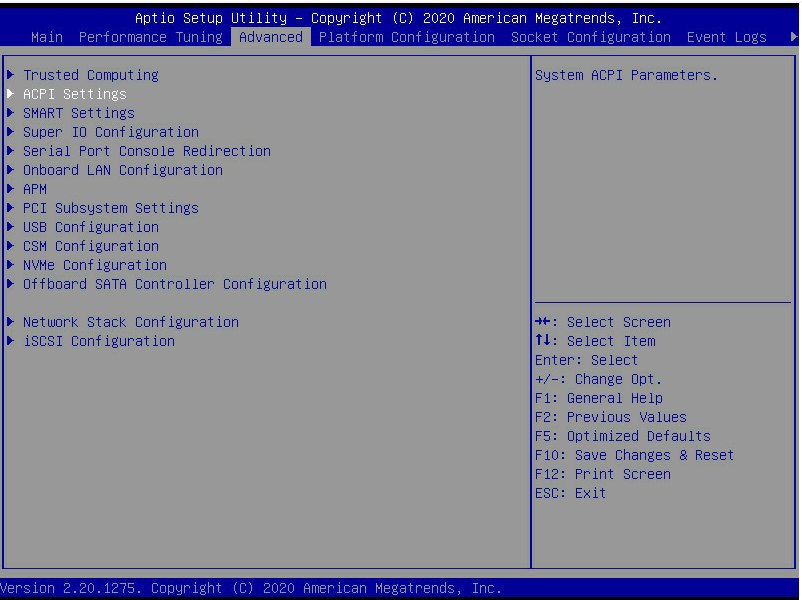Click triangle arrow beside NVMe Configuration
The height and width of the screenshot is (600, 802).
(10, 264)
